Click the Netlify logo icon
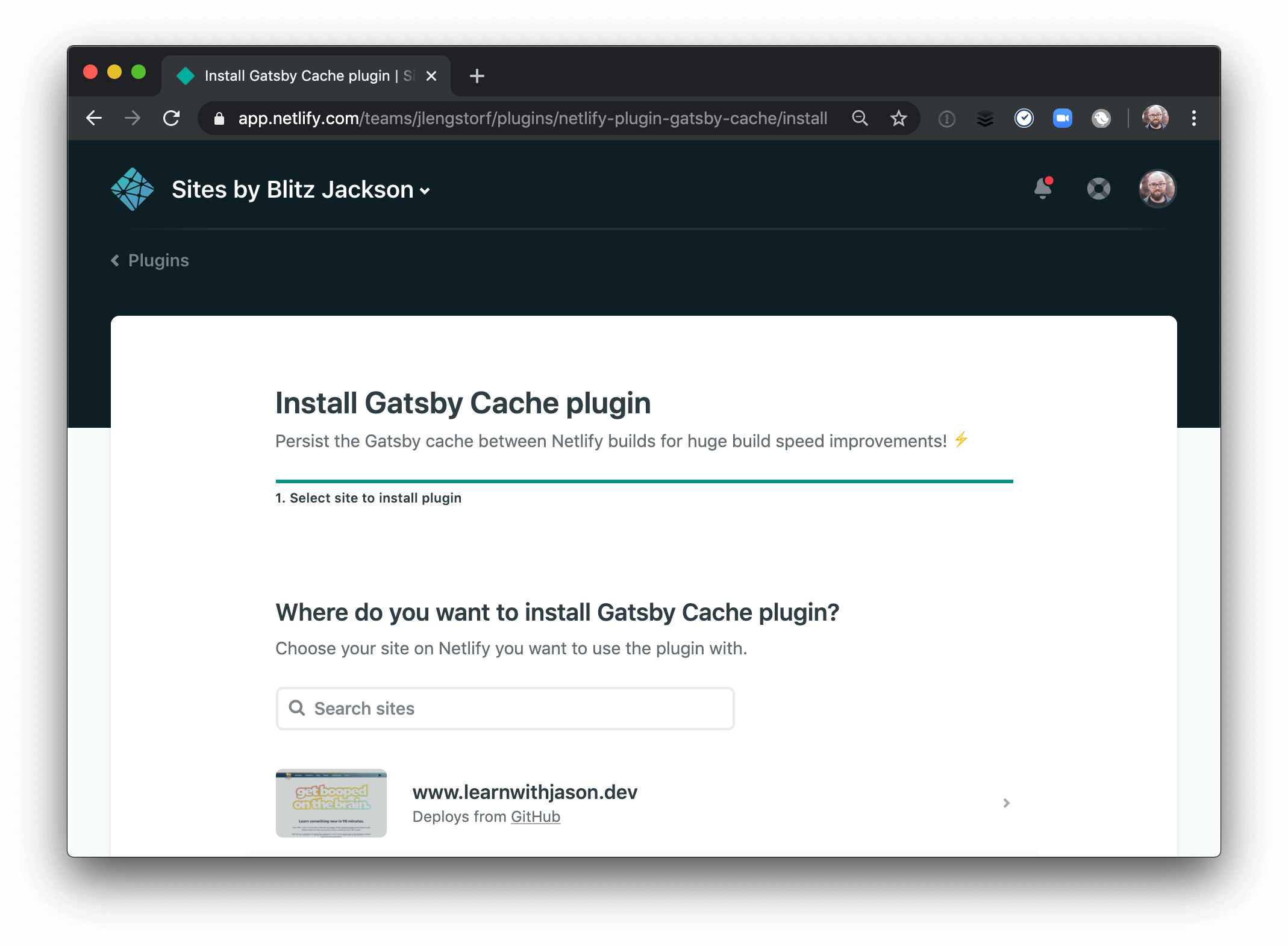1288x946 pixels. pos(133,189)
